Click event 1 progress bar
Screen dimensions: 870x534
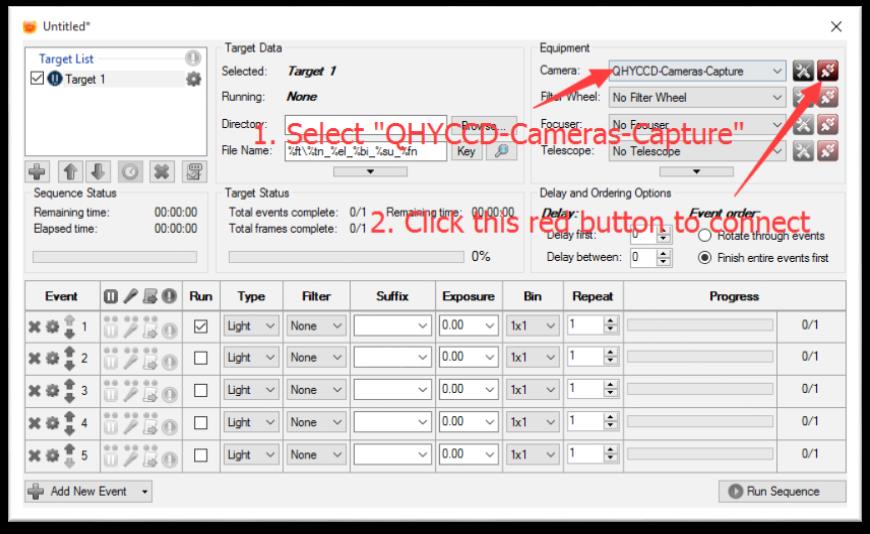point(700,325)
